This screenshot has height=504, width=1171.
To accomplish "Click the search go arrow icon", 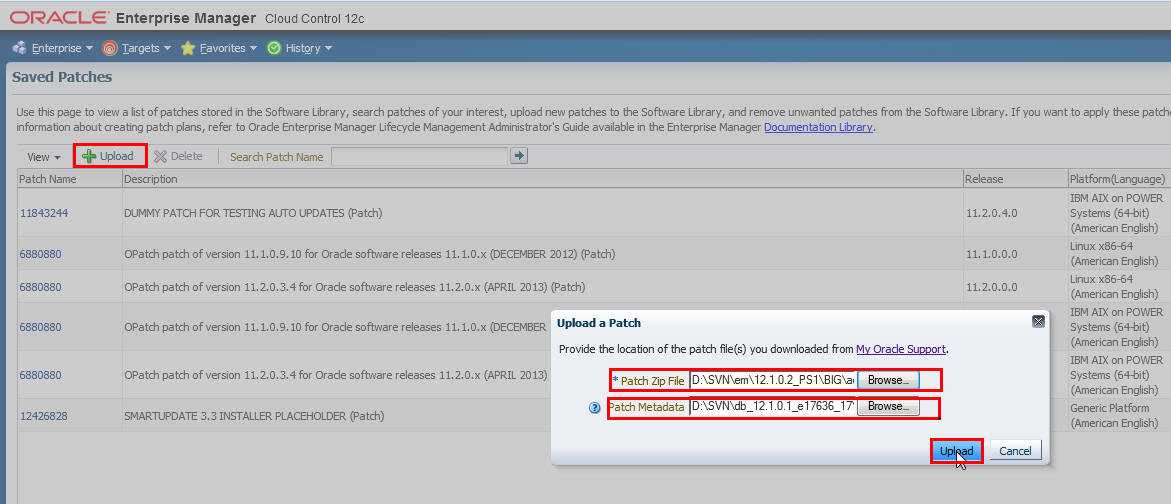I will 519,155.
